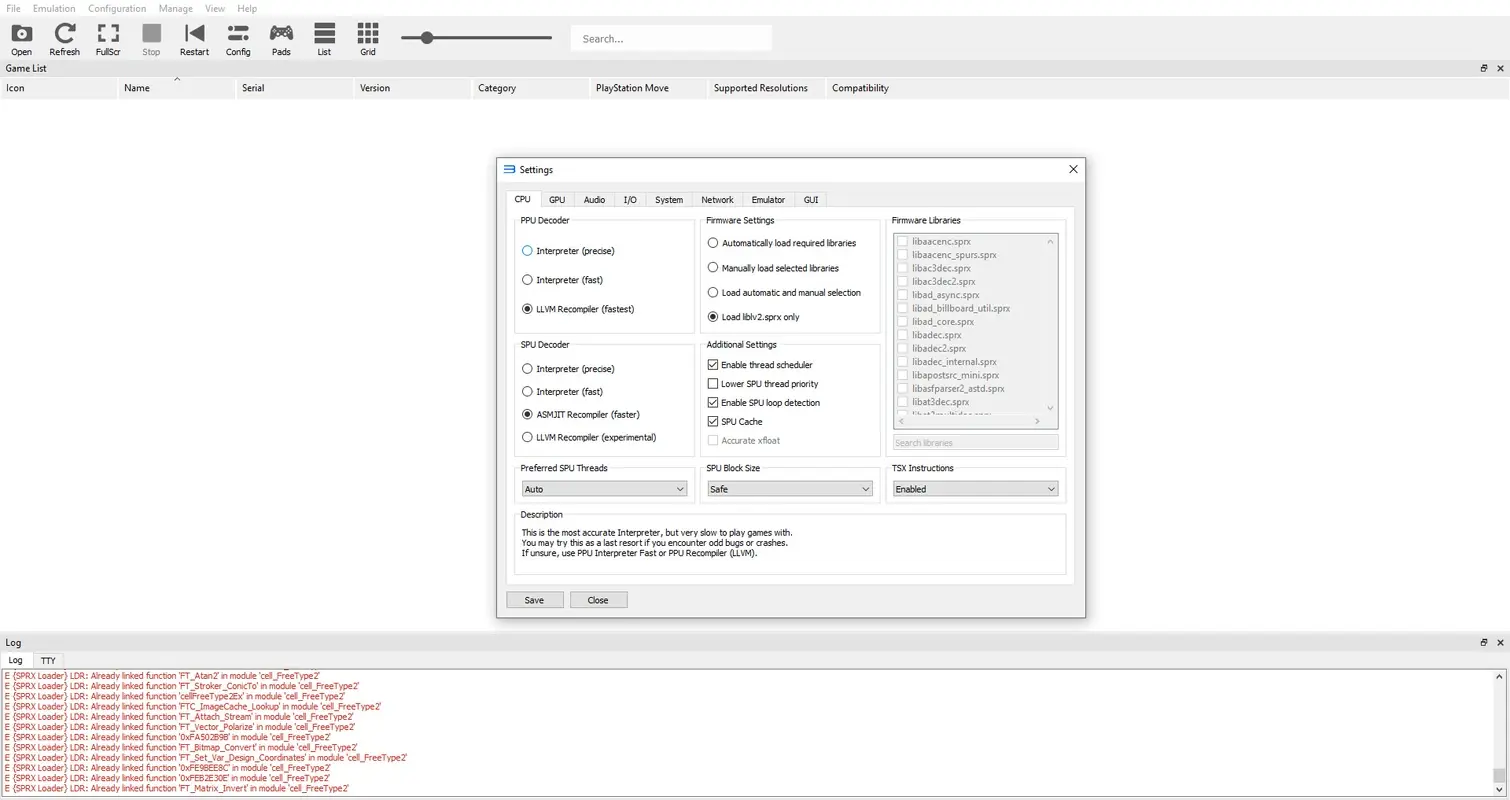This screenshot has width=1510, height=800.
Task: Switch to Grid view mode
Action: pyautogui.click(x=367, y=38)
